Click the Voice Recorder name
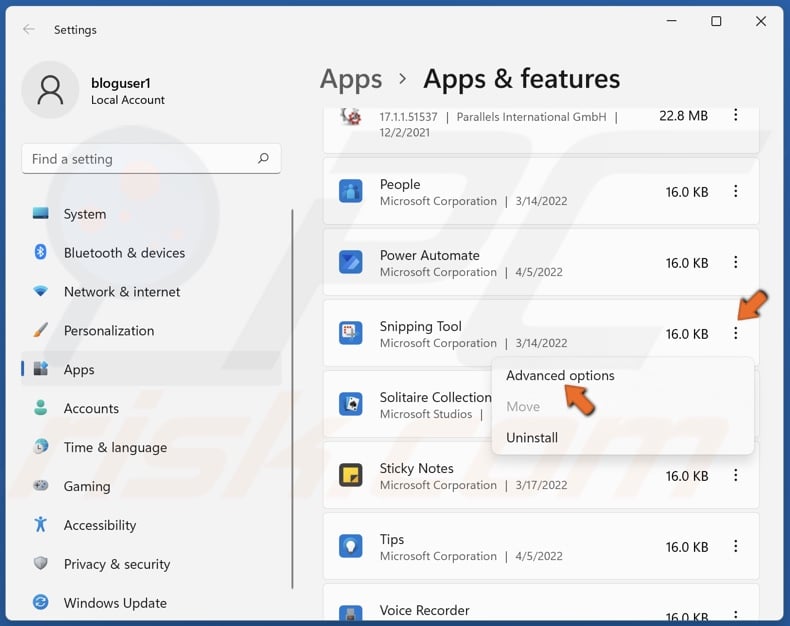The image size is (790, 626). [x=425, y=610]
